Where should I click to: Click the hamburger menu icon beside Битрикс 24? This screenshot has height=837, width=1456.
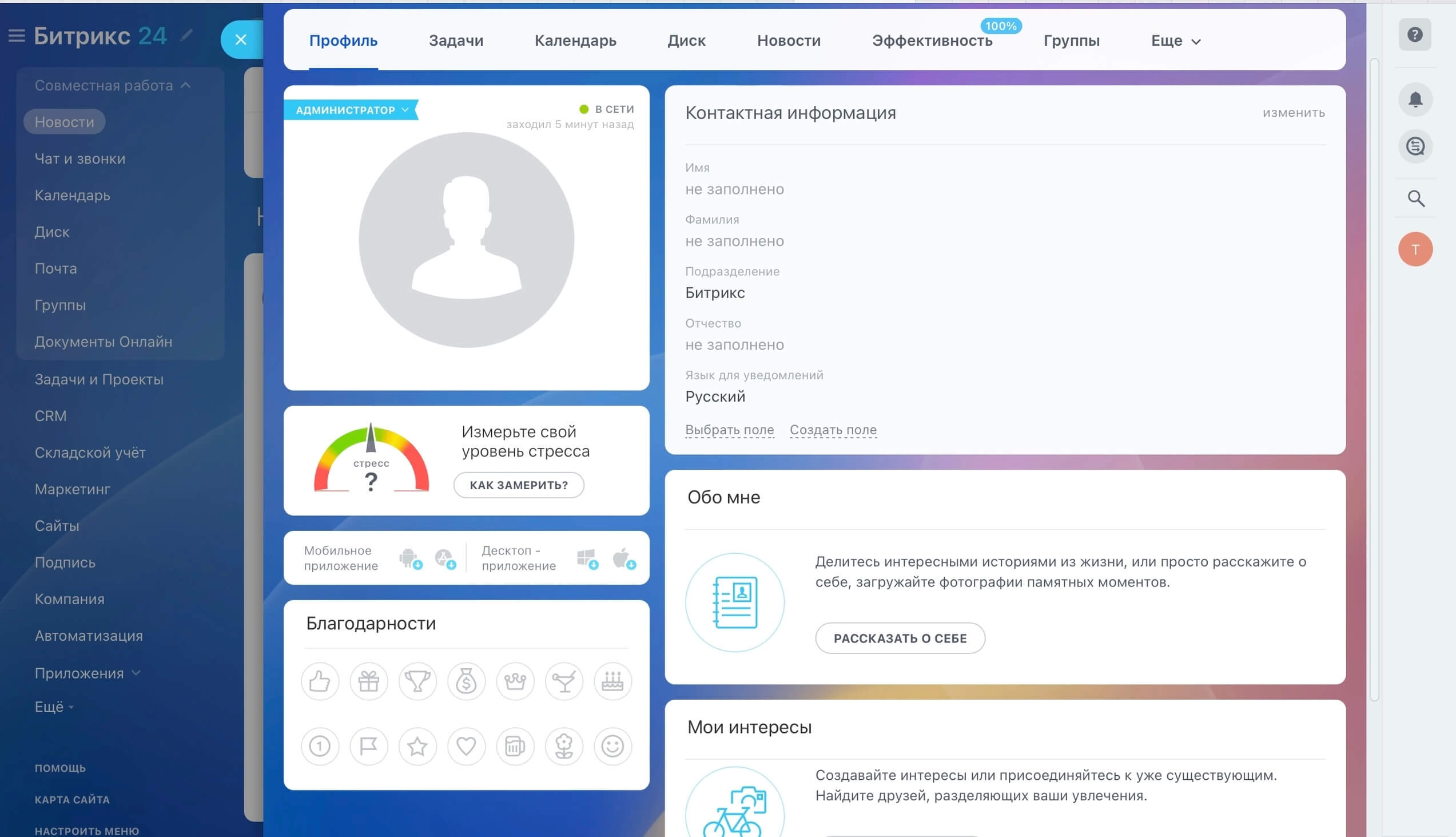[x=17, y=36]
